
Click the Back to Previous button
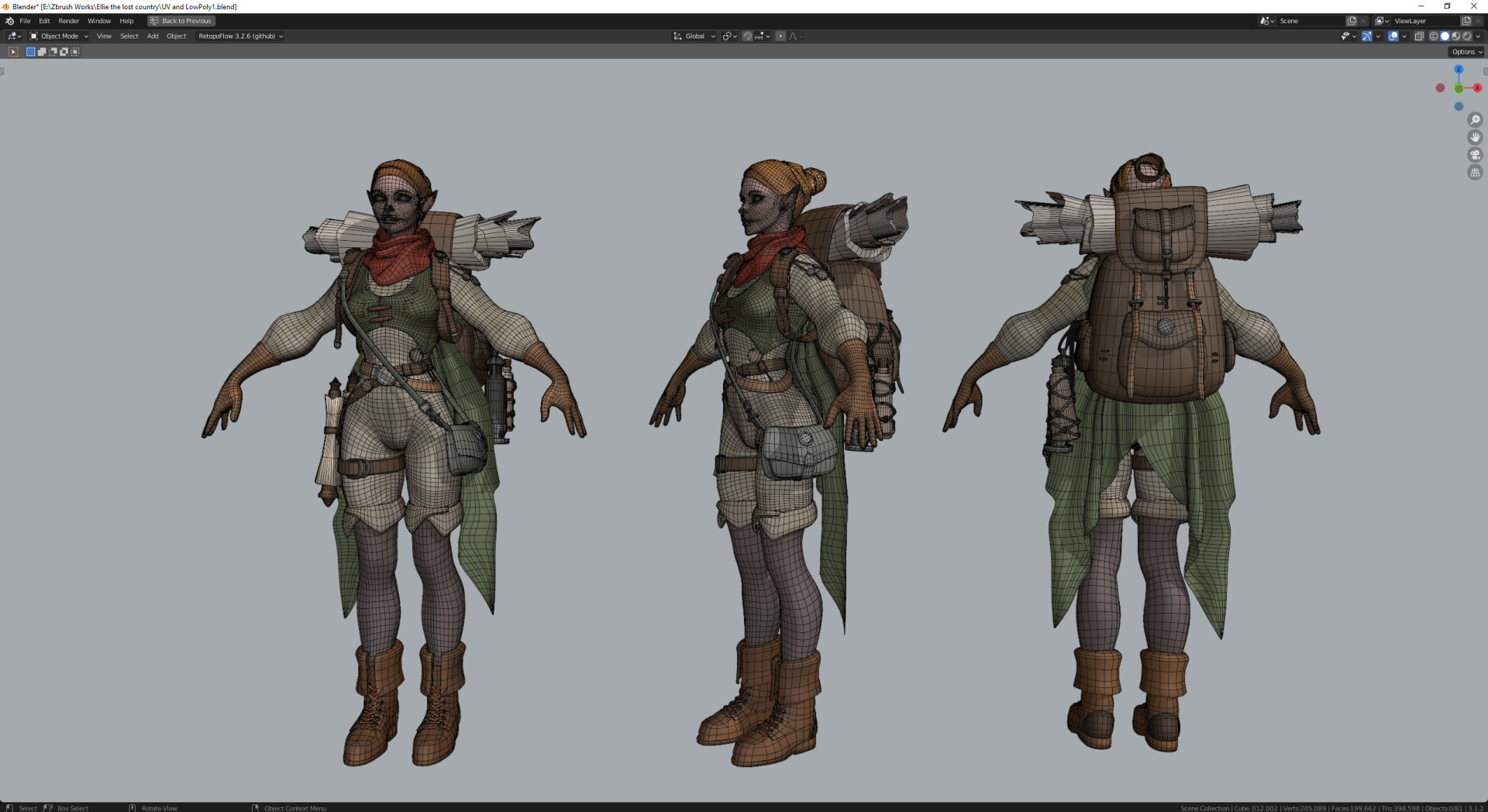pos(181,21)
